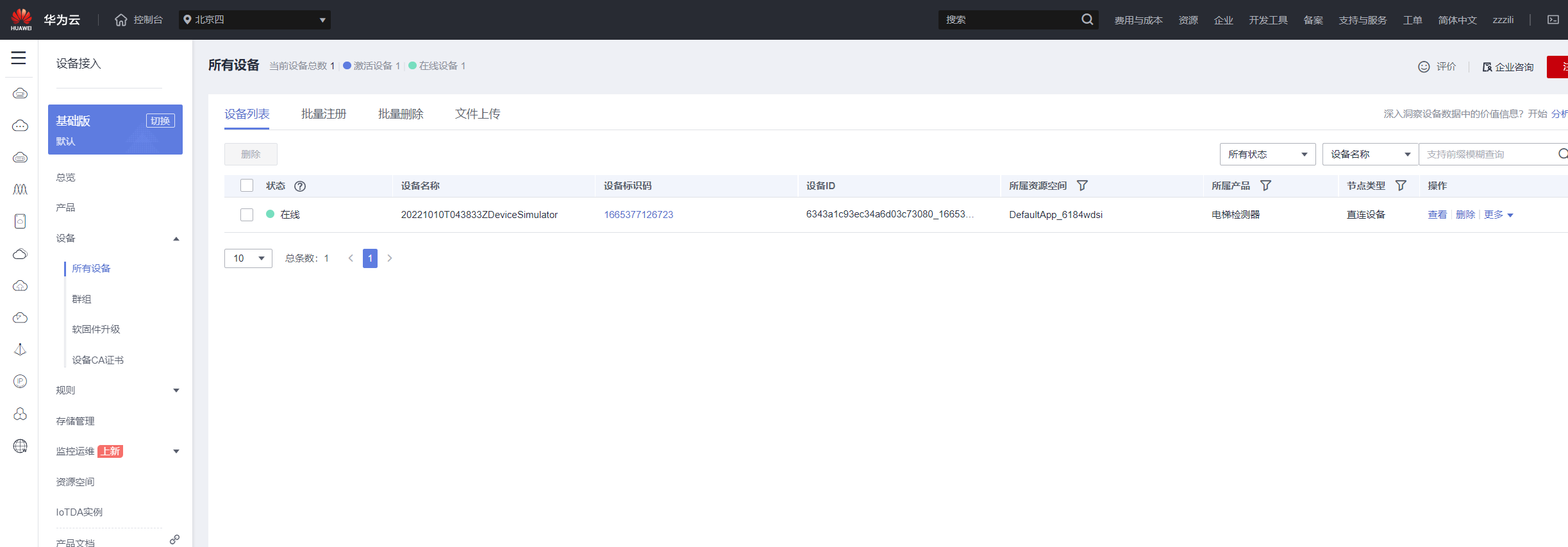Switch to the 设备列表 tab

pyautogui.click(x=247, y=114)
